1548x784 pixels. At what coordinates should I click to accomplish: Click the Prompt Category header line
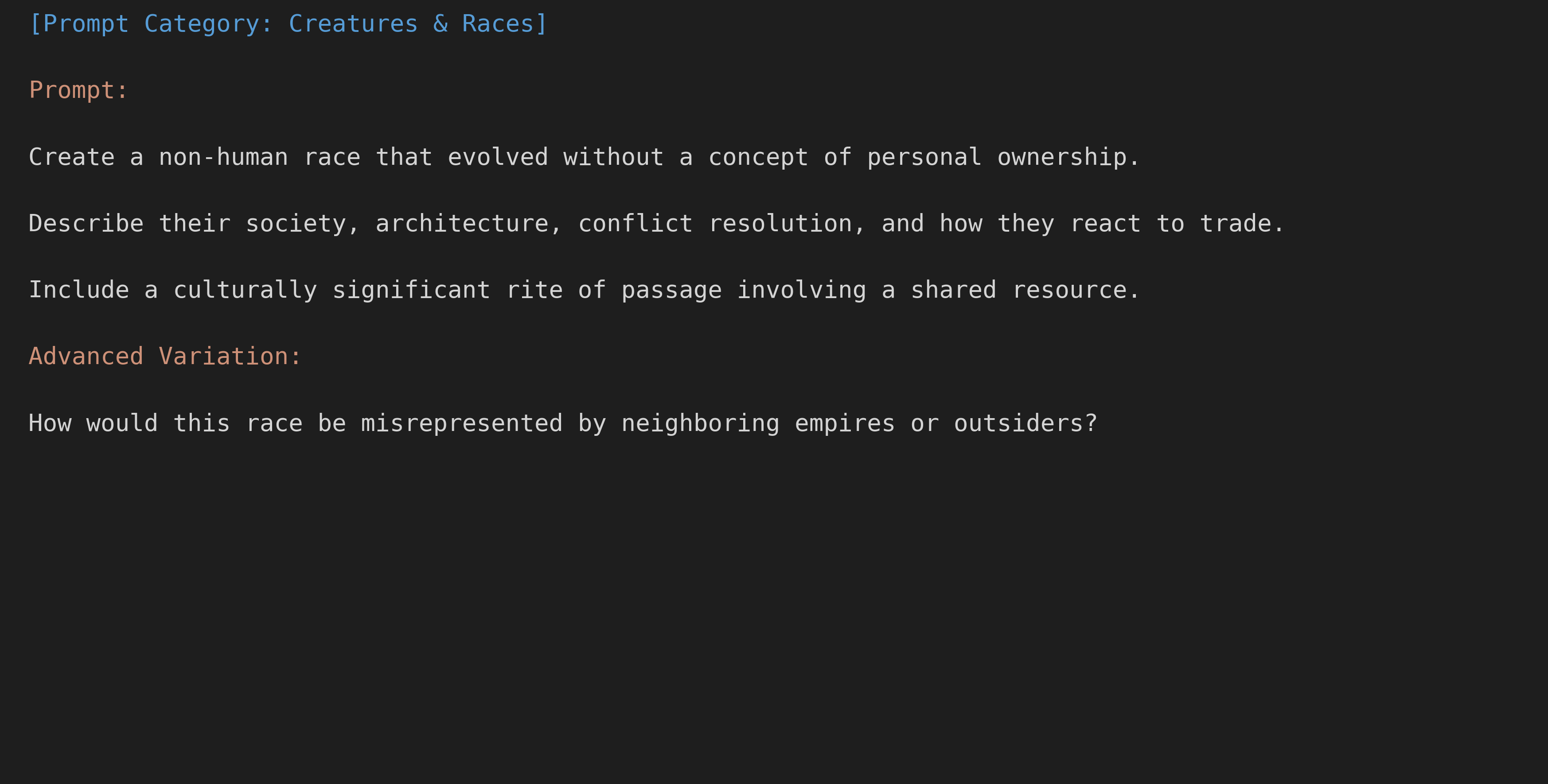click(289, 24)
